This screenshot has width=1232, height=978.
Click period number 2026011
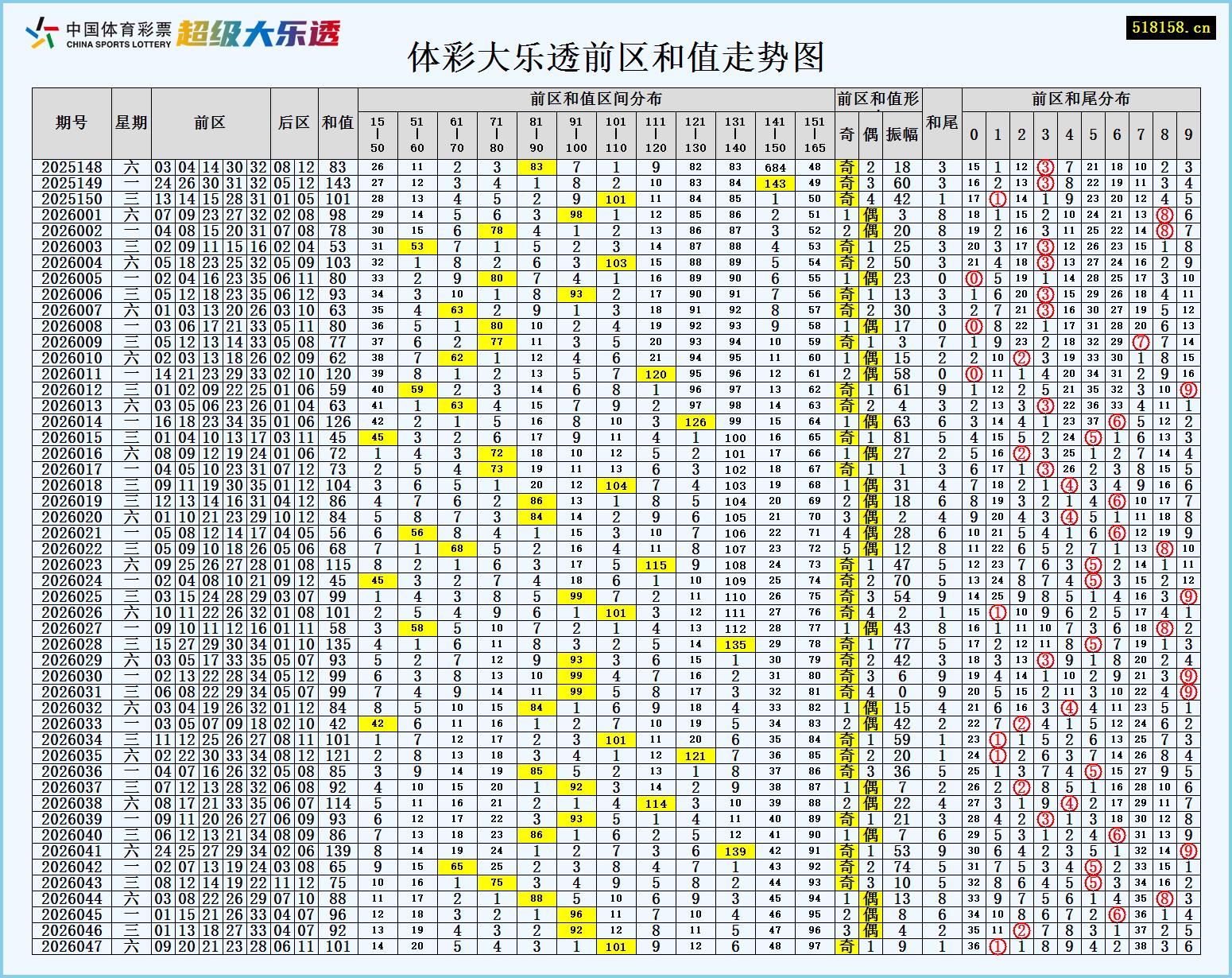click(72, 374)
